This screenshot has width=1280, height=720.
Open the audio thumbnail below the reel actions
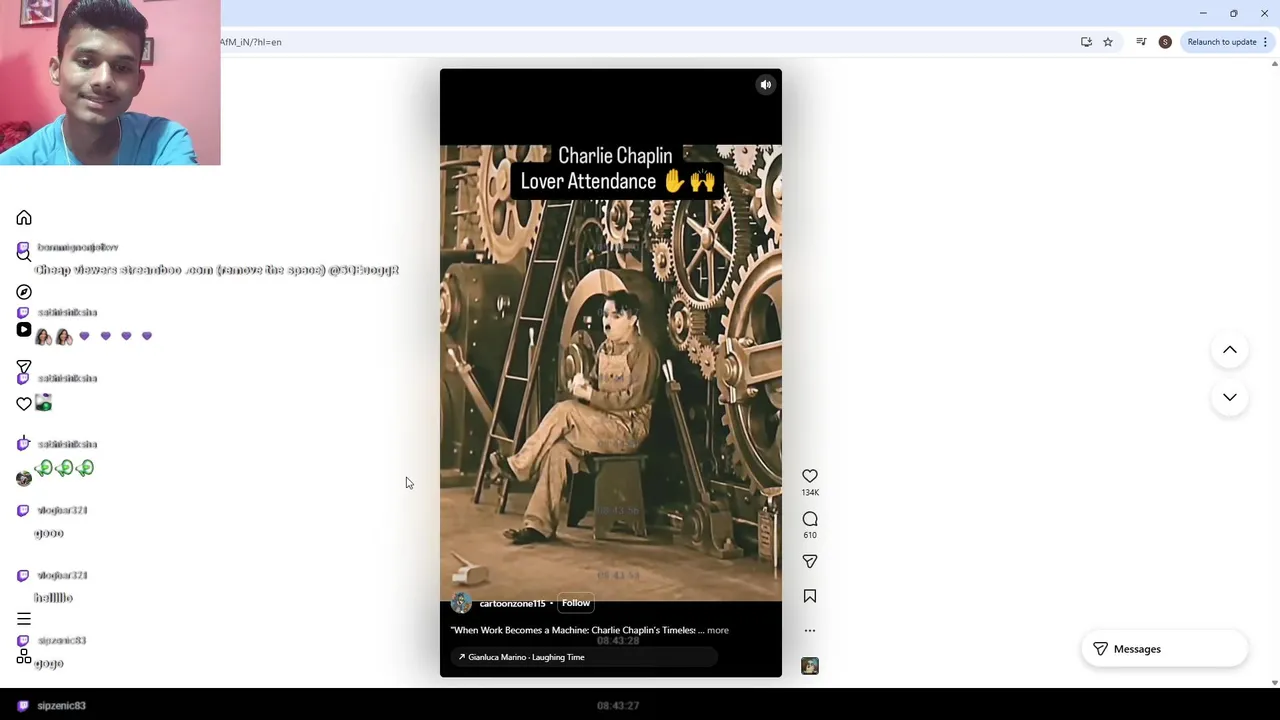point(810,666)
